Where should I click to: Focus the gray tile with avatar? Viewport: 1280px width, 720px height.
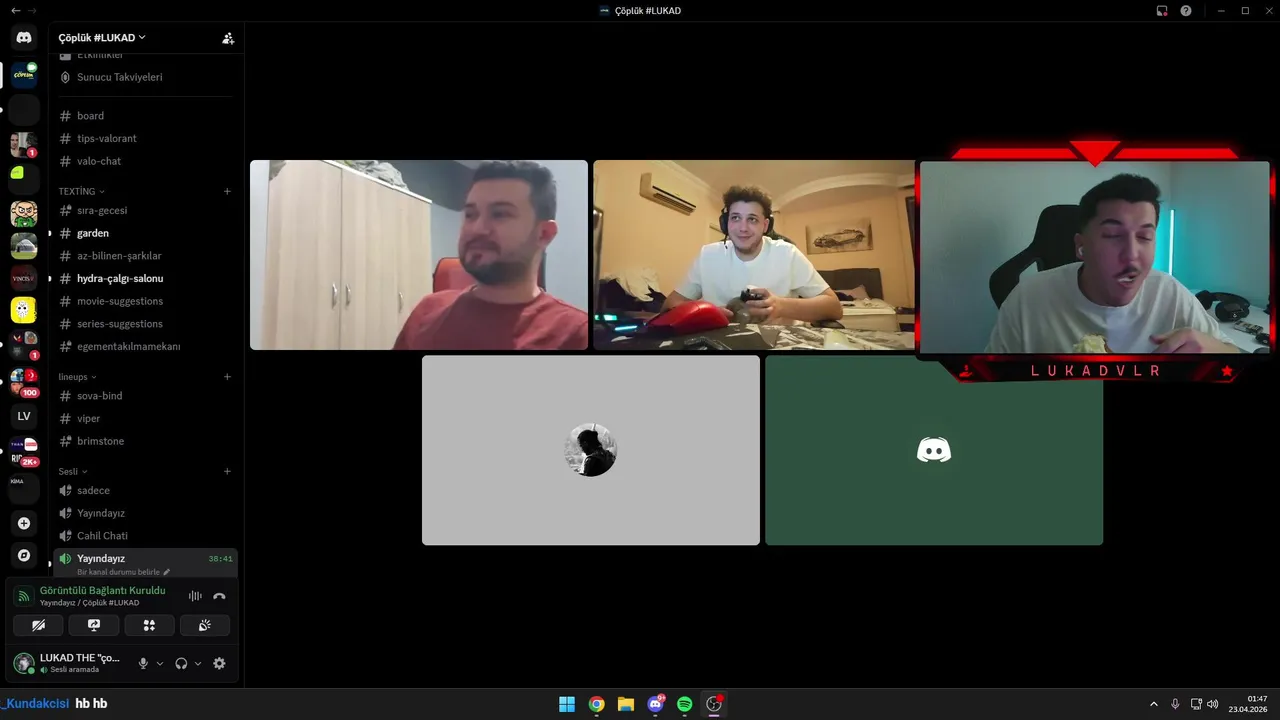click(591, 450)
